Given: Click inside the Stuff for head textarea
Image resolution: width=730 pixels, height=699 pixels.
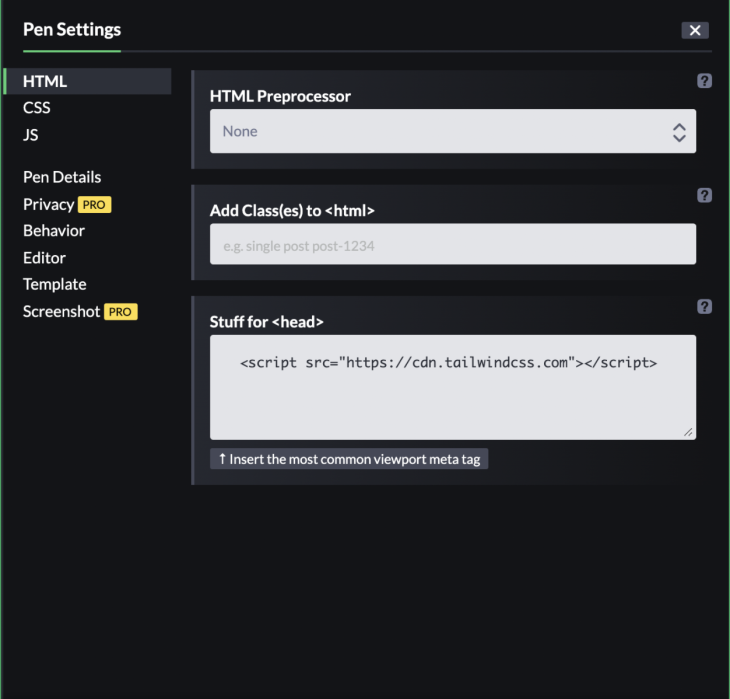Looking at the screenshot, I should [453, 387].
